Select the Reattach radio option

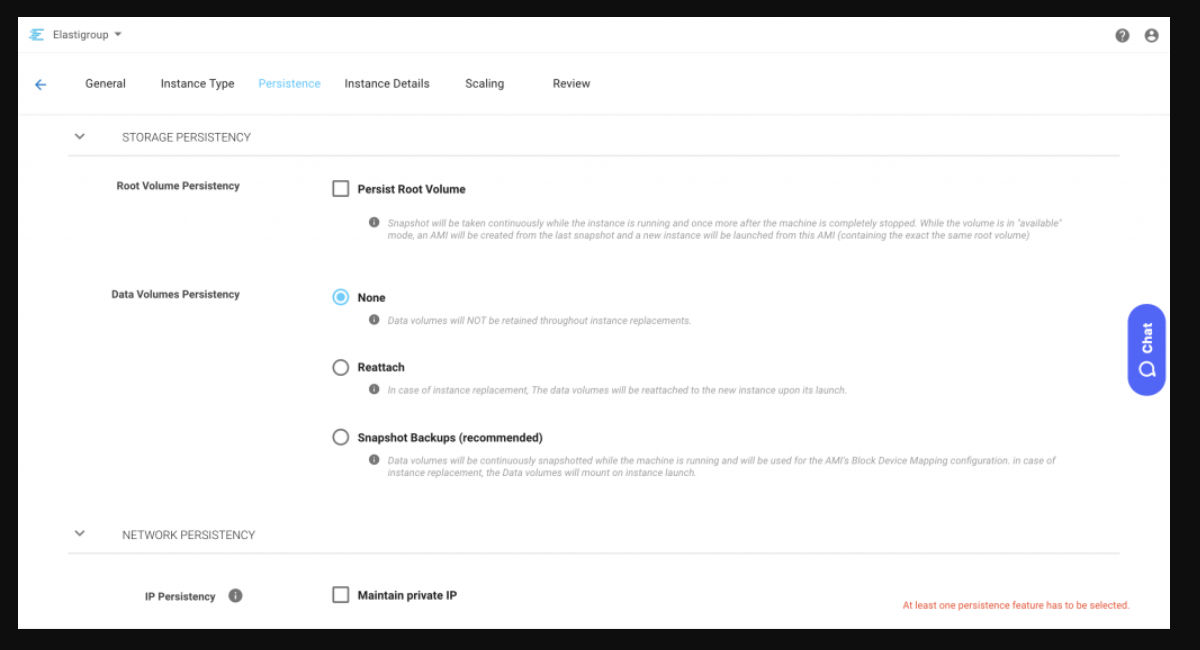pos(341,367)
